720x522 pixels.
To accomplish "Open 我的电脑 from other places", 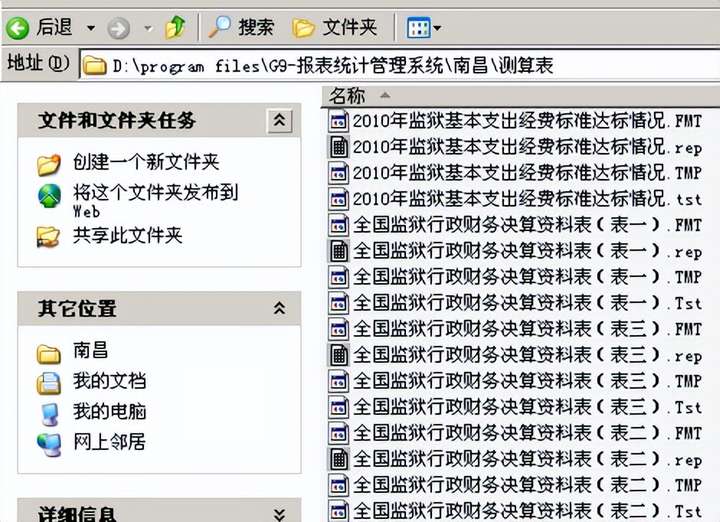I will (x=109, y=411).
